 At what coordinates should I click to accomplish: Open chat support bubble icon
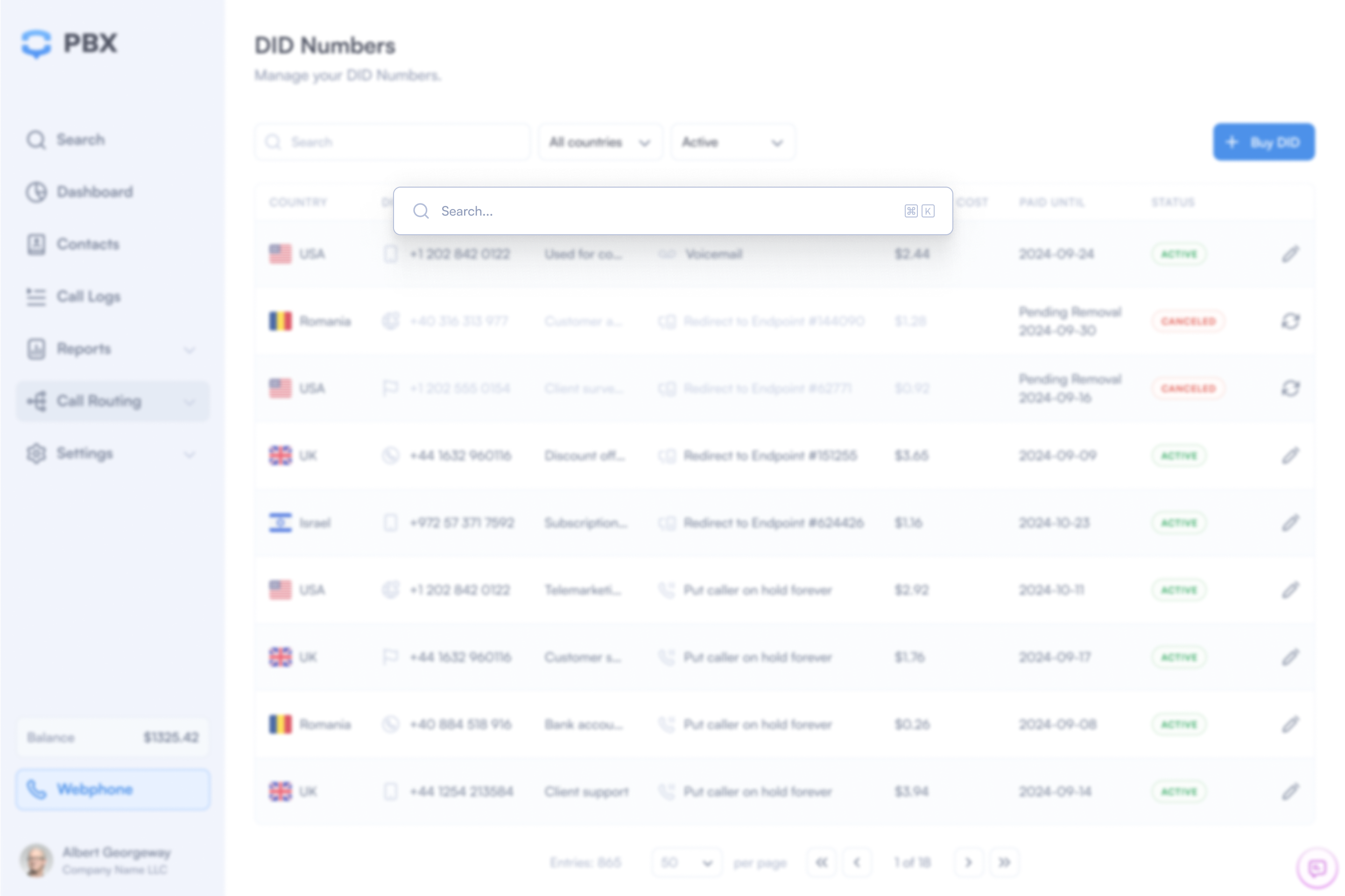(x=1317, y=868)
